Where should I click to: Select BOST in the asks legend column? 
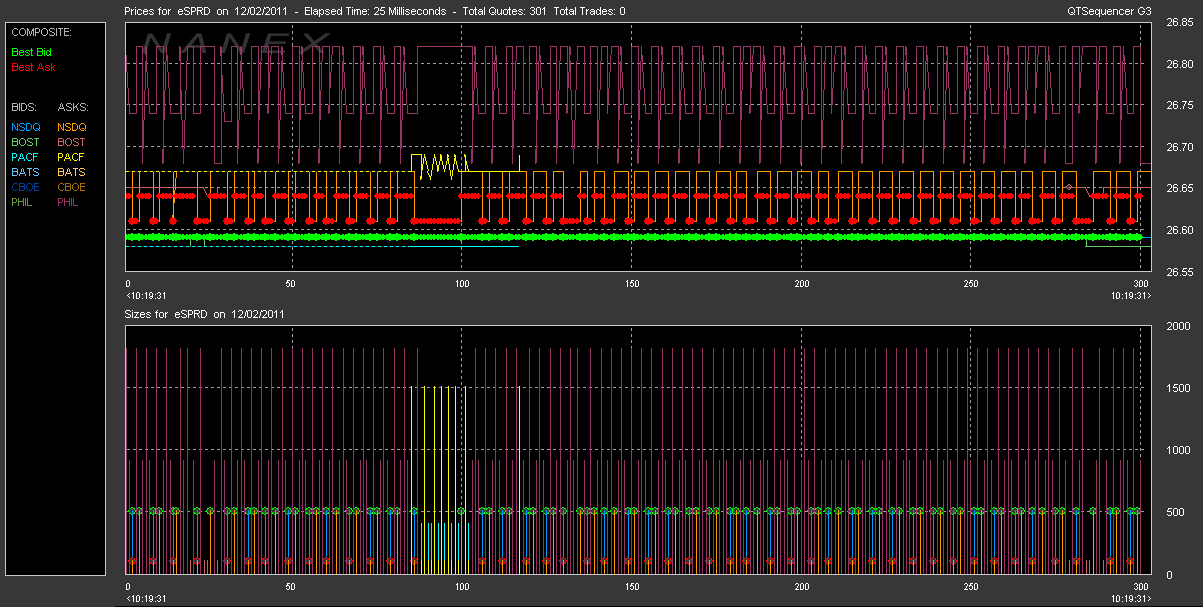click(72, 142)
